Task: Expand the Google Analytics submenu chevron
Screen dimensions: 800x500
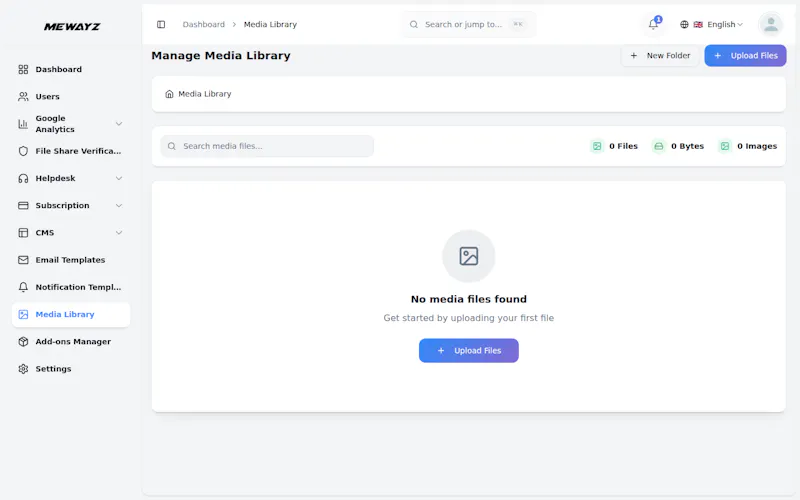Action: 119,124
